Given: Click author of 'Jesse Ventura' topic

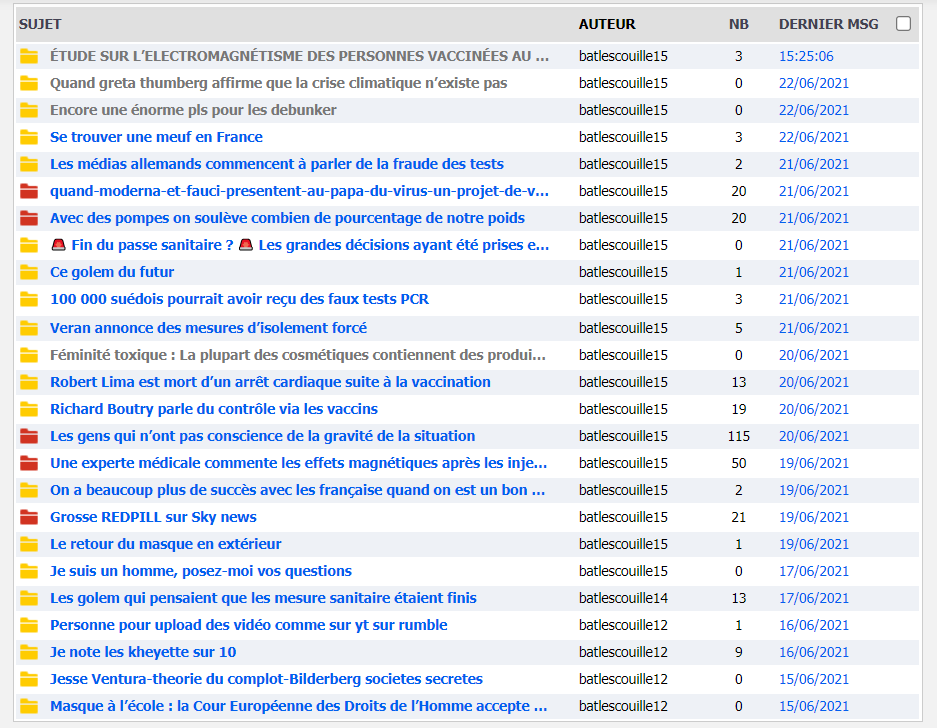Looking at the screenshot, I should 623,679.
